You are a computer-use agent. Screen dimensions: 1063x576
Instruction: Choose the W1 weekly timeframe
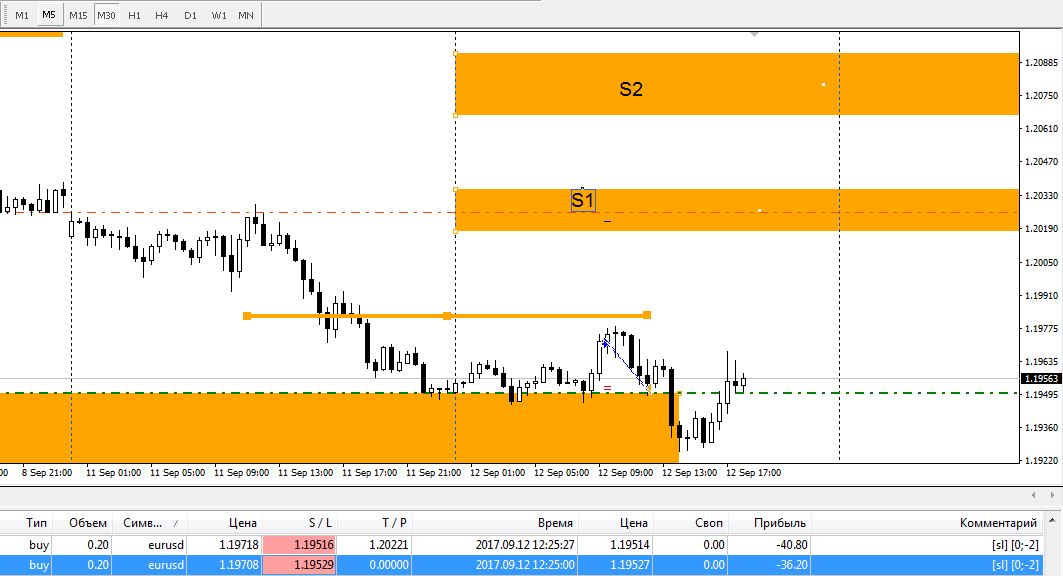(x=218, y=15)
